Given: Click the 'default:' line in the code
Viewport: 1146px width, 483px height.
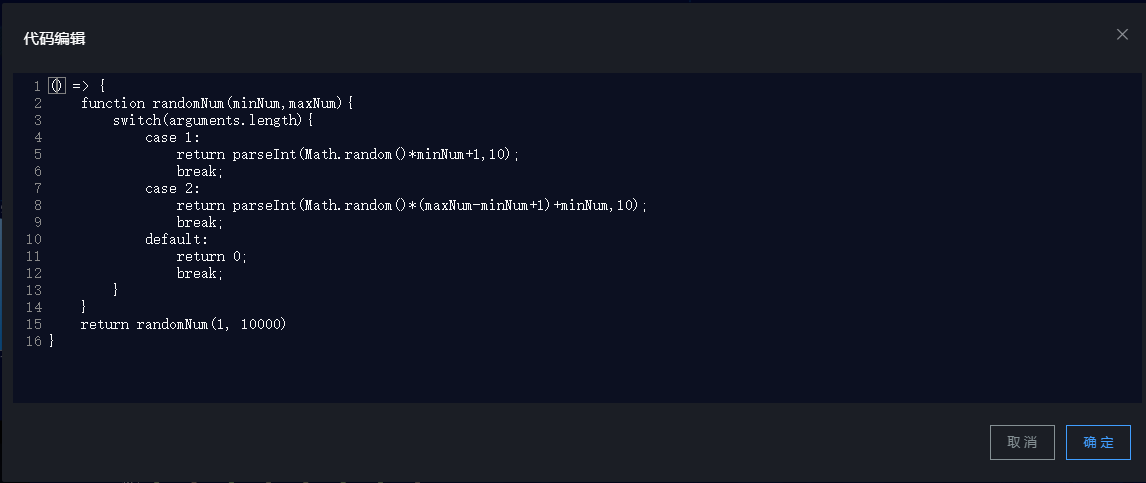Looking at the screenshot, I should (176, 239).
